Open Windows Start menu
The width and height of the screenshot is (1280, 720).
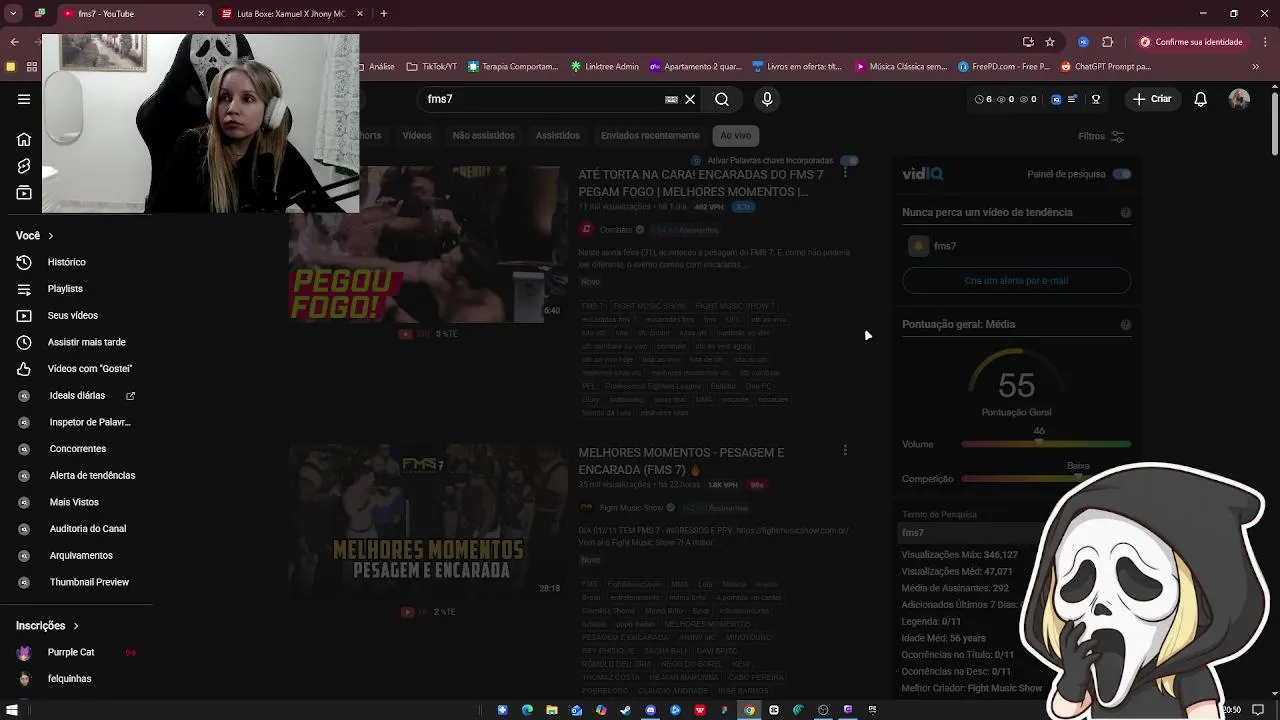12,710
